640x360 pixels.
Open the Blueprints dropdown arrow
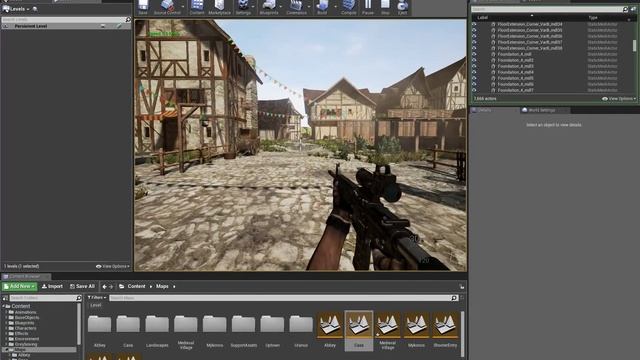click(281, 7)
